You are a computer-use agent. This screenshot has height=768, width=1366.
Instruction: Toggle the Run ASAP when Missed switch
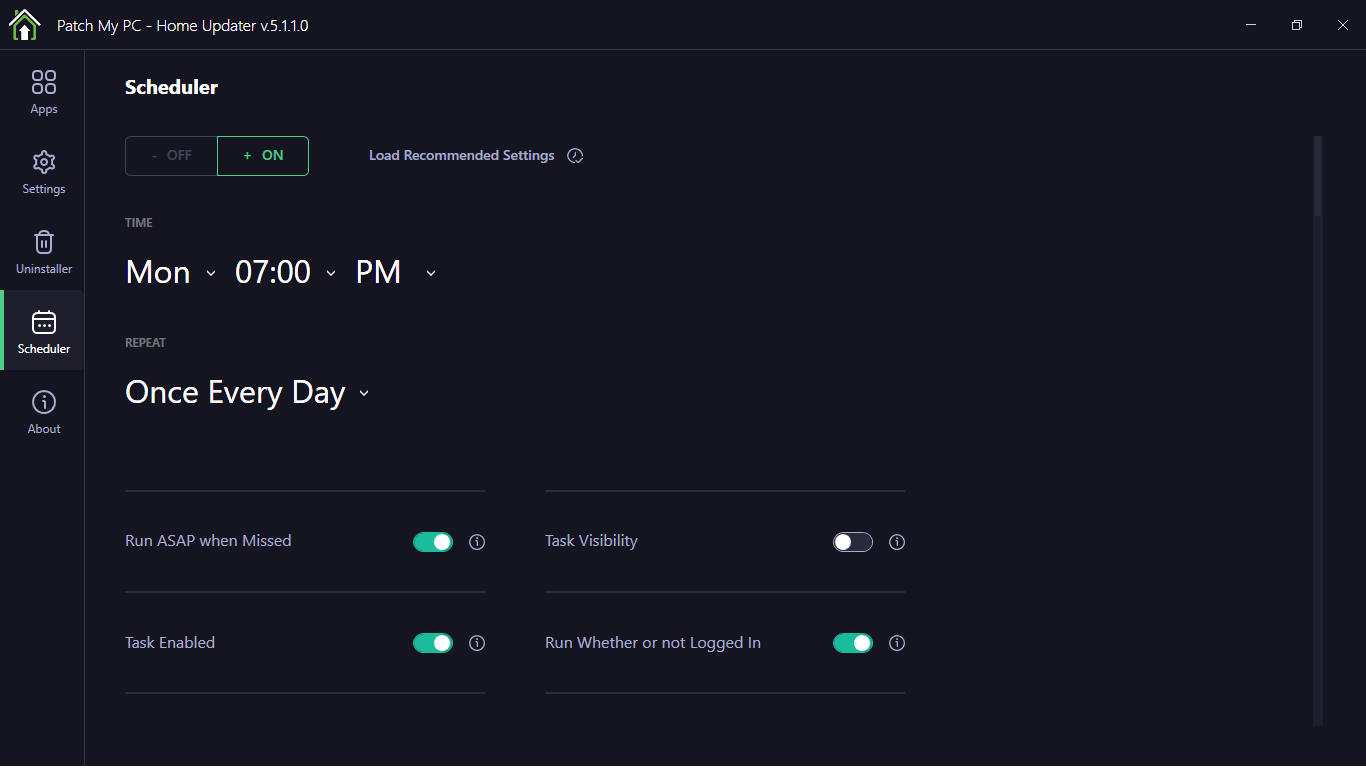pyautogui.click(x=433, y=542)
